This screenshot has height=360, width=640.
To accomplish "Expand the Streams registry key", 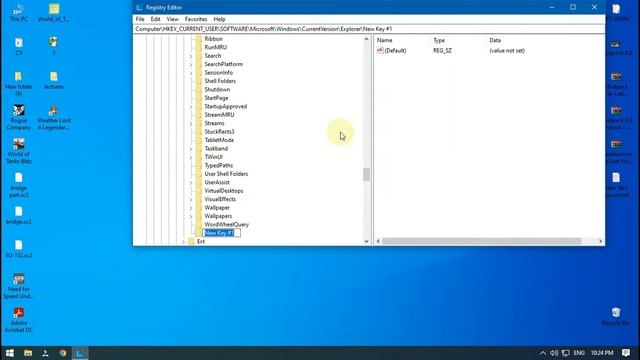I will click(191, 123).
